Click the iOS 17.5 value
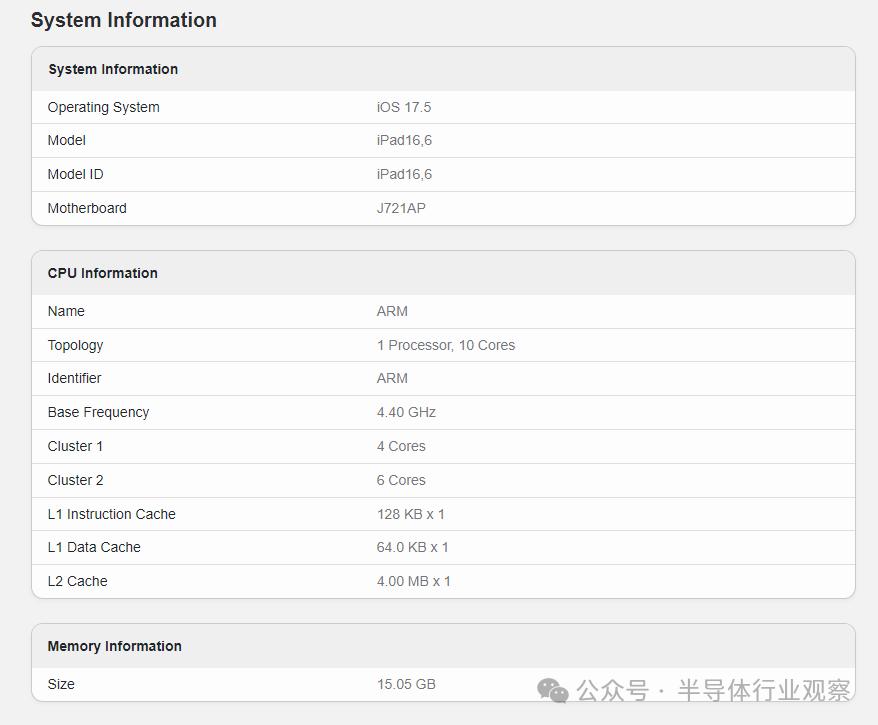The image size is (878, 725). (x=404, y=107)
